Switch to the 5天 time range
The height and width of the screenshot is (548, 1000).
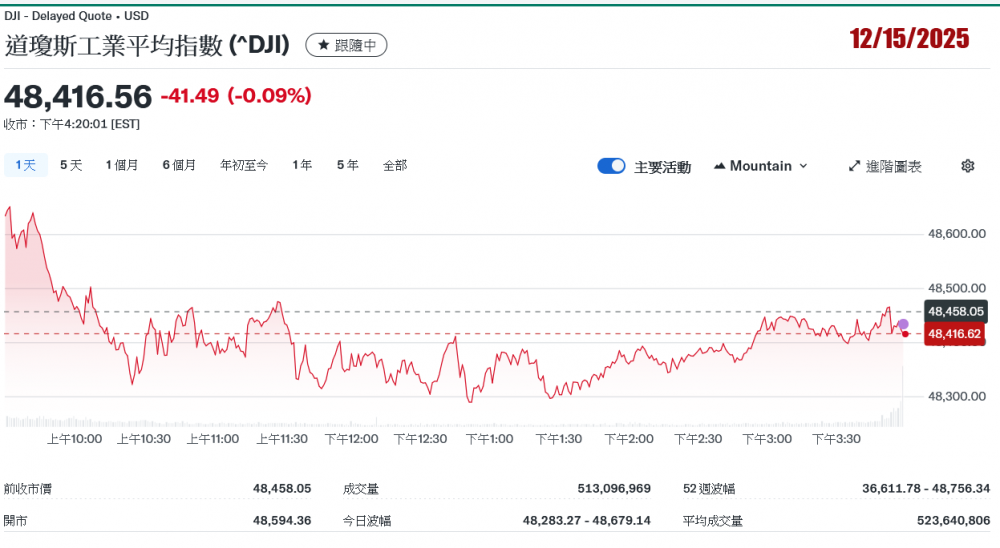coord(71,165)
